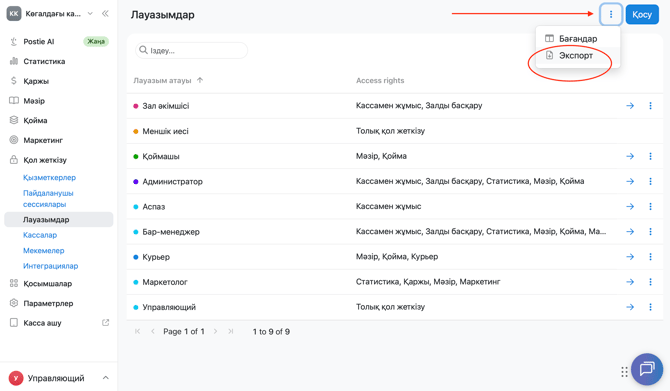
Task: Select Бағандар from the dropdown menu
Action: pyautogui.click(x=577, y=38)
